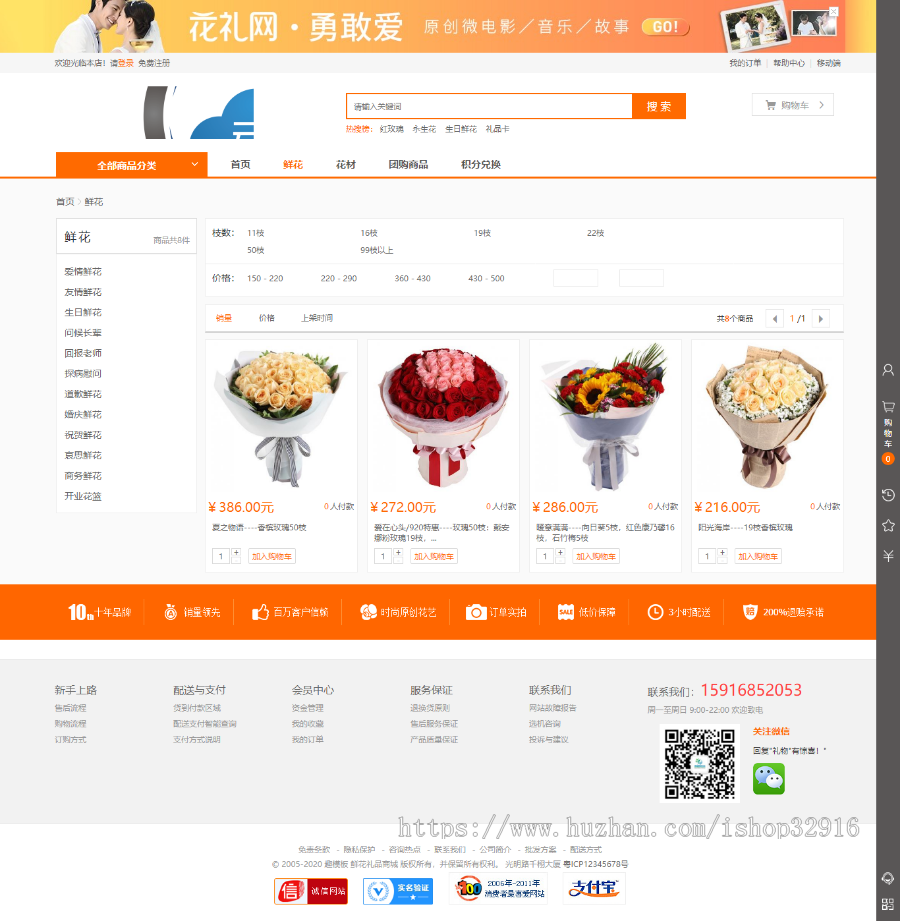Open the 购物车 panel at top right
The width and height of the screenshot is (900, 921).
792,104
